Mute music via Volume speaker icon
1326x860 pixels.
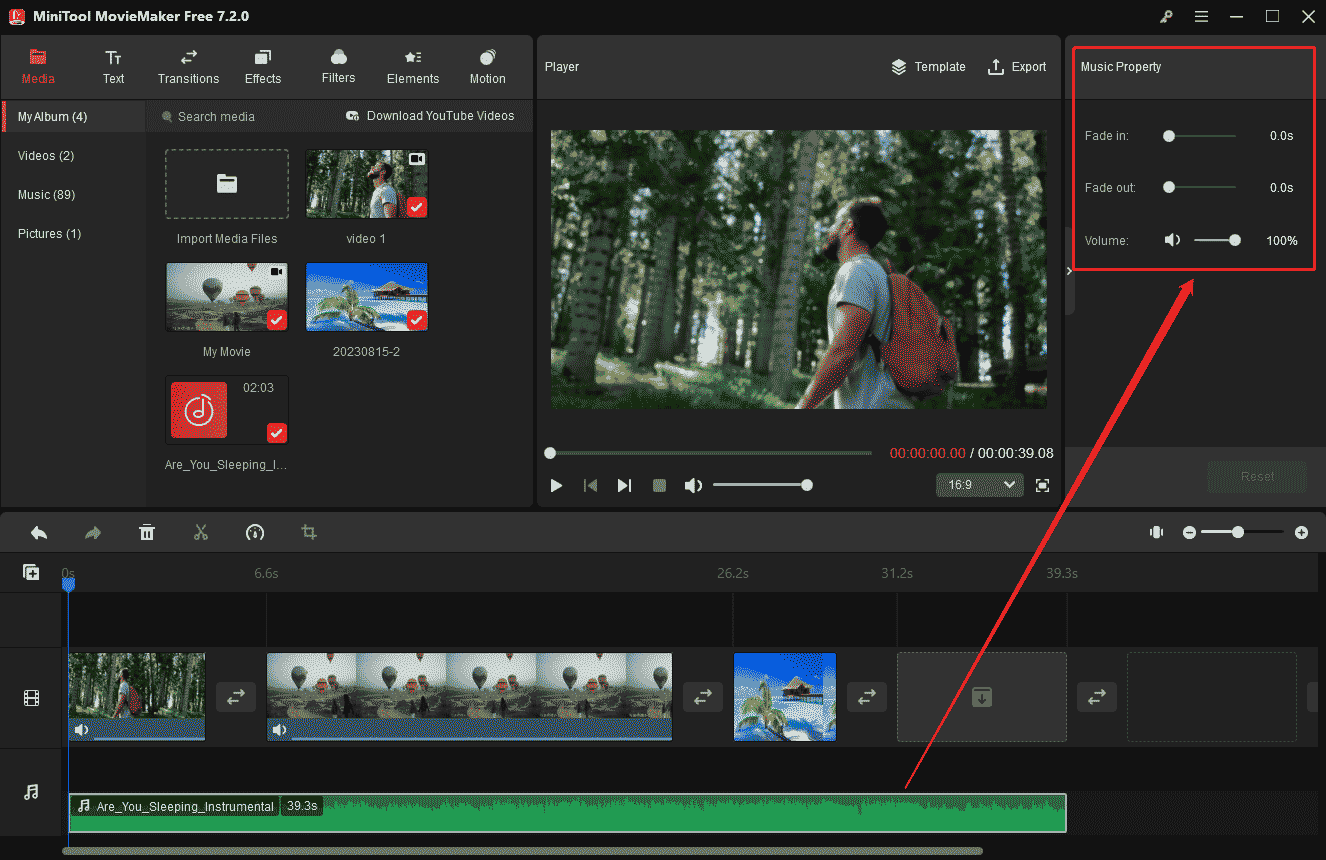[x=1172, y=240]
